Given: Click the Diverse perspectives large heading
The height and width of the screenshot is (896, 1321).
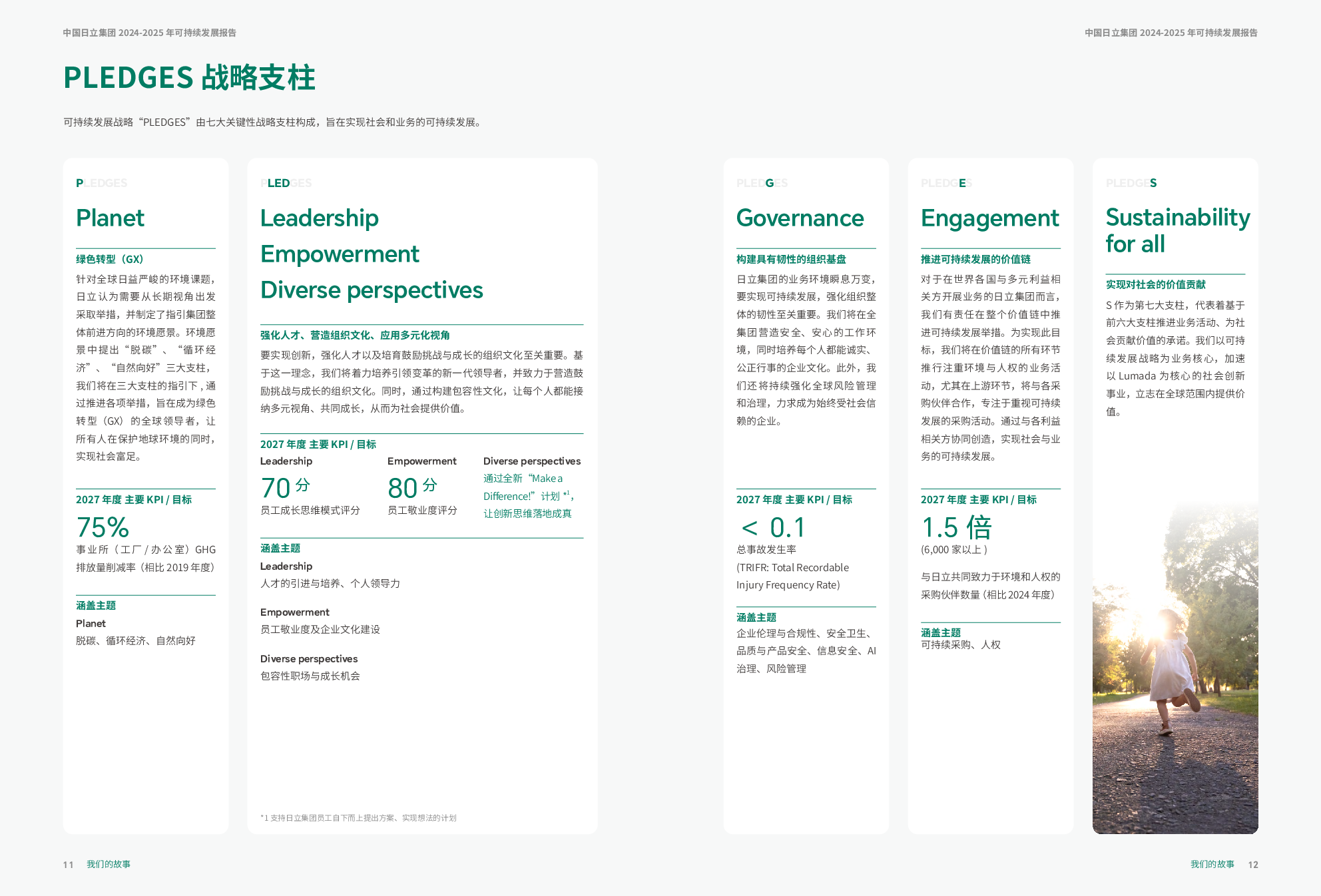Looking at the screenshot, I should click(372, 290).
